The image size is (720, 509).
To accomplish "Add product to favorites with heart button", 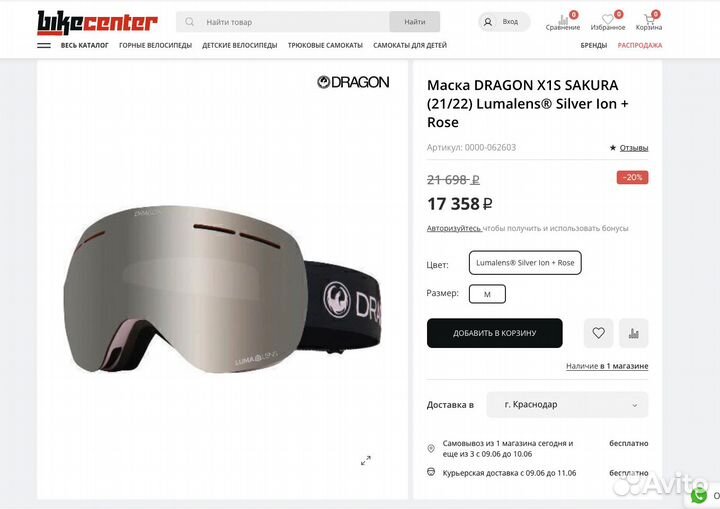I will click(598, 333).
